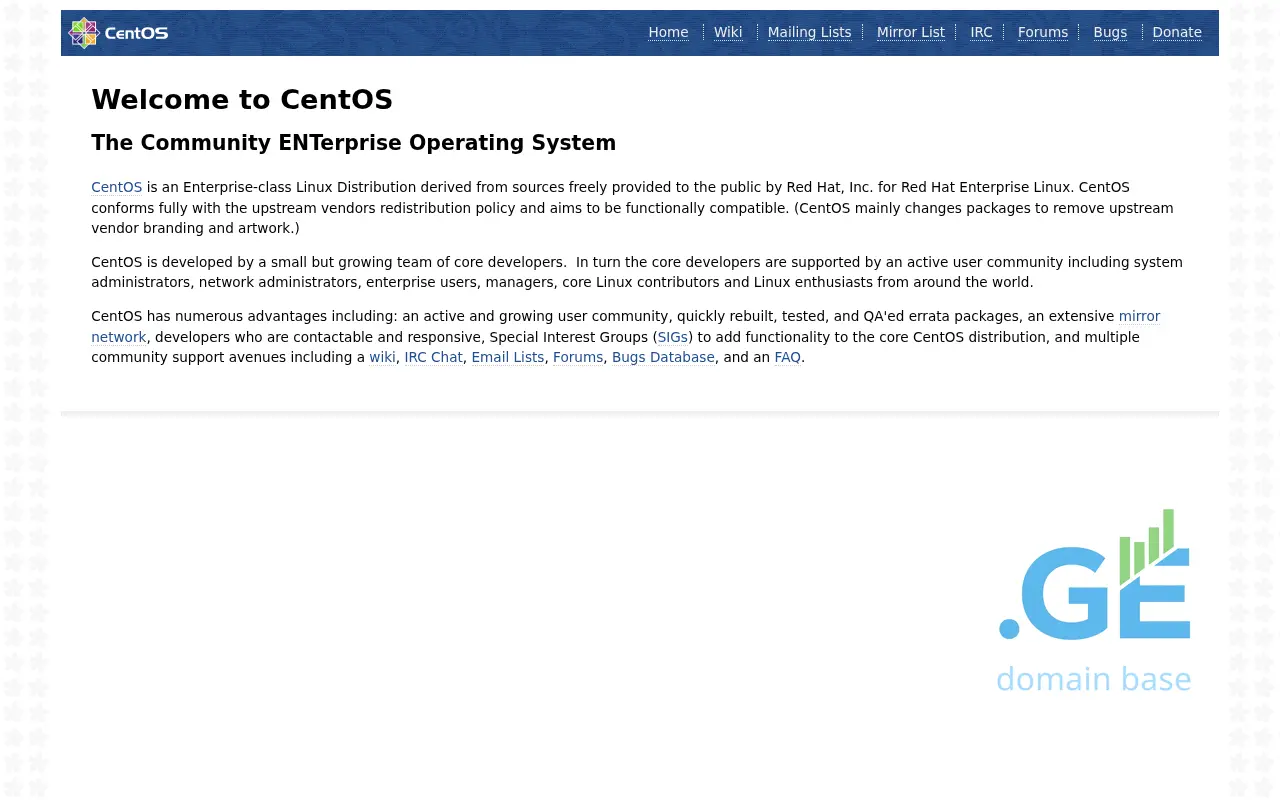Select Mirror List in the top navigation

[910, 32]
